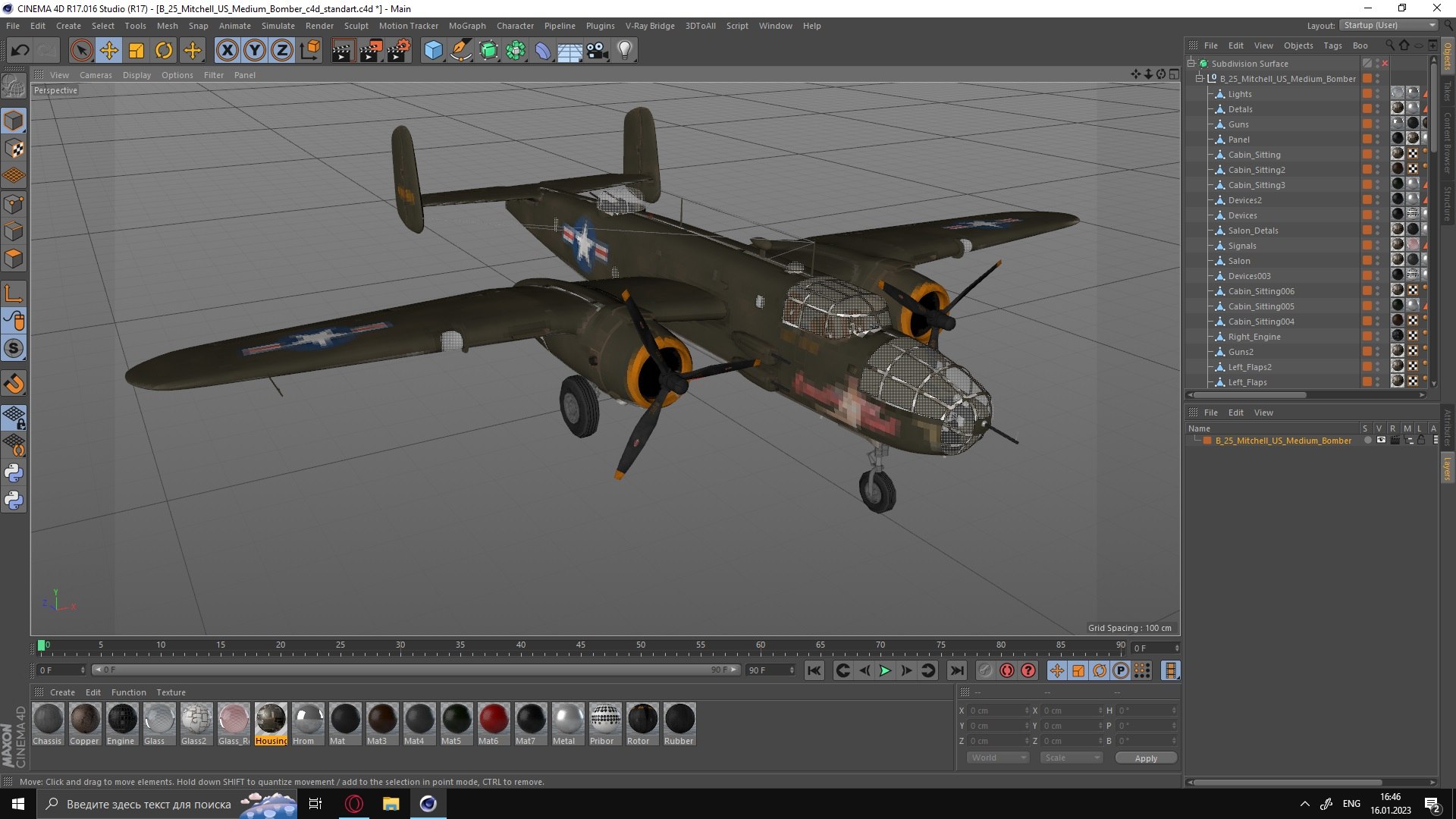Go to start of animation
This screenshot has height=819, width=1456.
(x=814, y=670)
